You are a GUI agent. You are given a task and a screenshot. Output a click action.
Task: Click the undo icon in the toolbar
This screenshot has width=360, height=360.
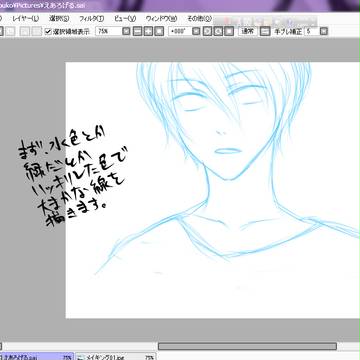tap(1, 32)
